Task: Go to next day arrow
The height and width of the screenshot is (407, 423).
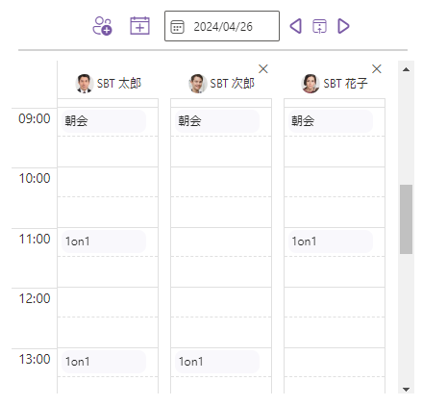Action: coord(343,26)
